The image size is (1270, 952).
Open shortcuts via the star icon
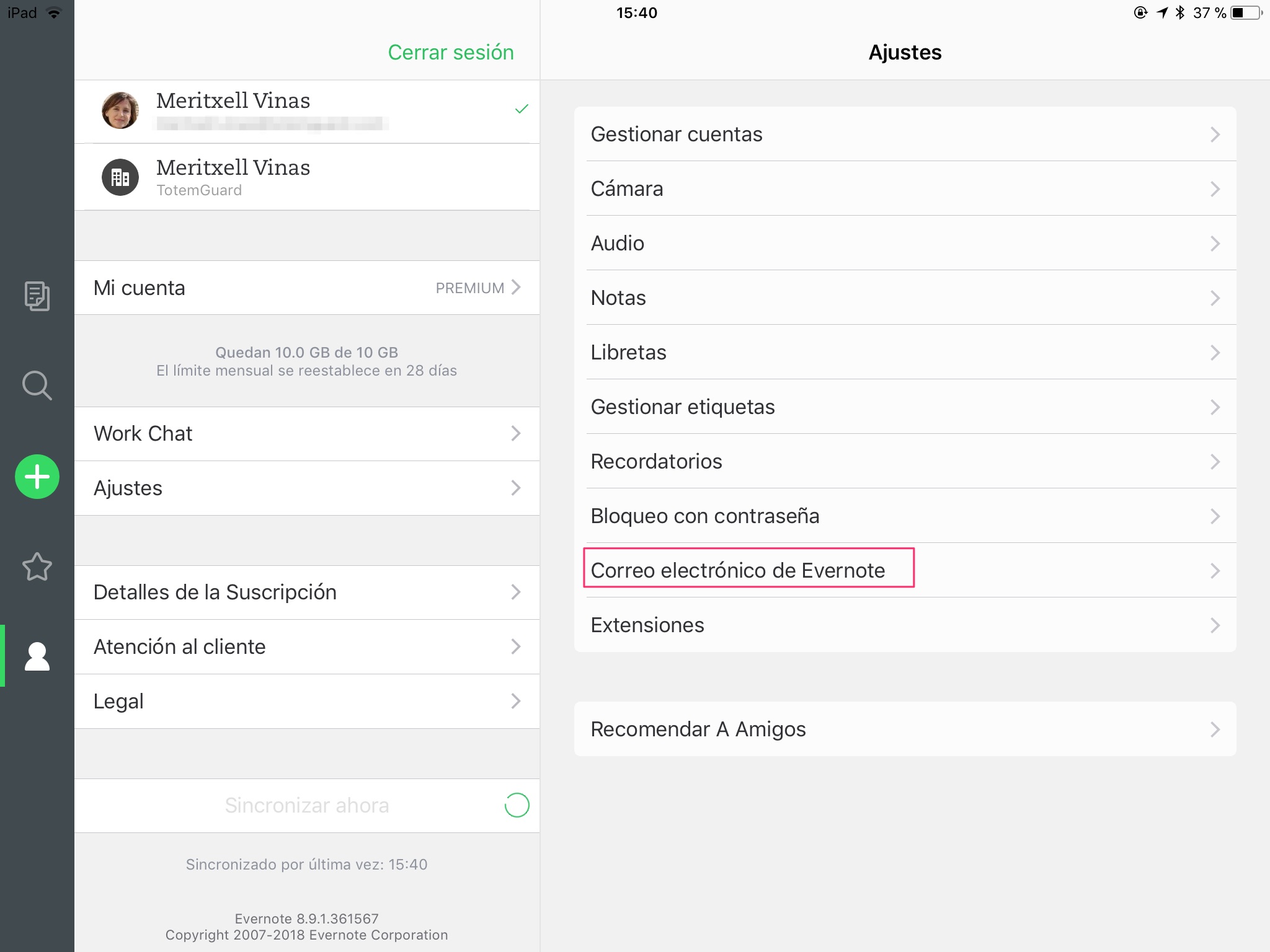[37, 566]
